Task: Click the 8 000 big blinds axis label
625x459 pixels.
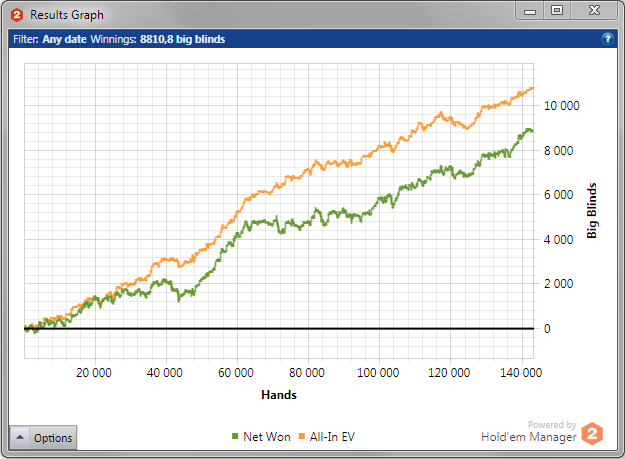Action: [x=558, y=151]
